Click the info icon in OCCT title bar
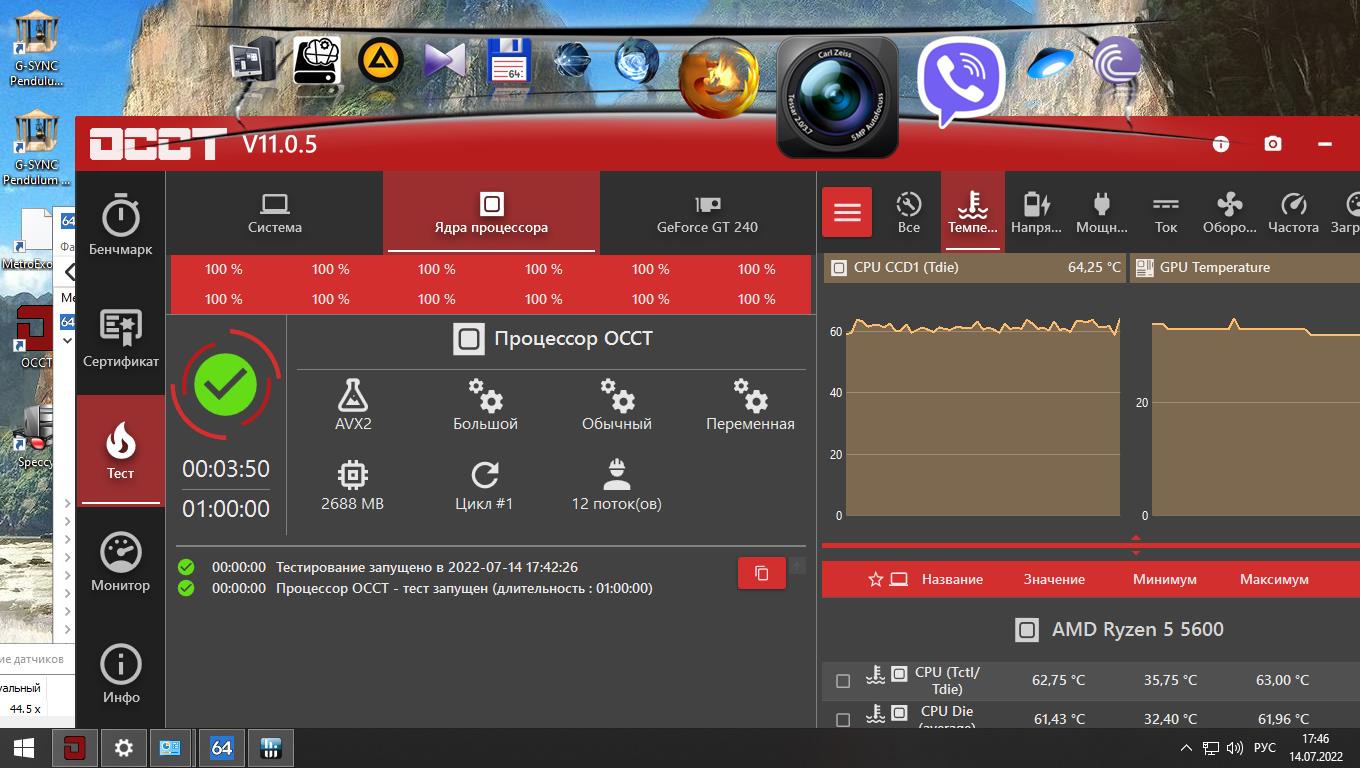 tap(1221, 144)
